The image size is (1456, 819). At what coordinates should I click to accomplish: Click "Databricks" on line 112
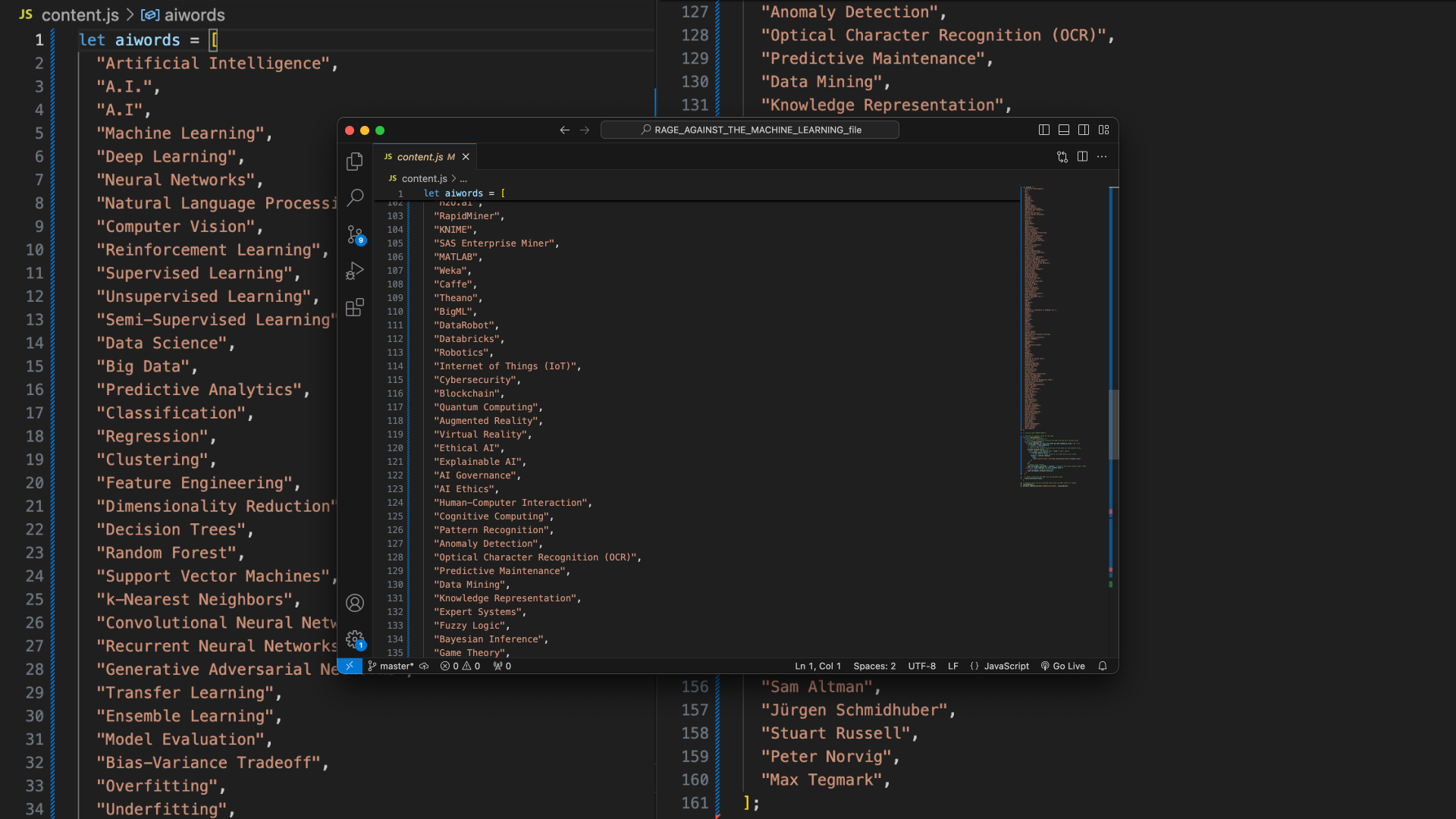[466, 339]
